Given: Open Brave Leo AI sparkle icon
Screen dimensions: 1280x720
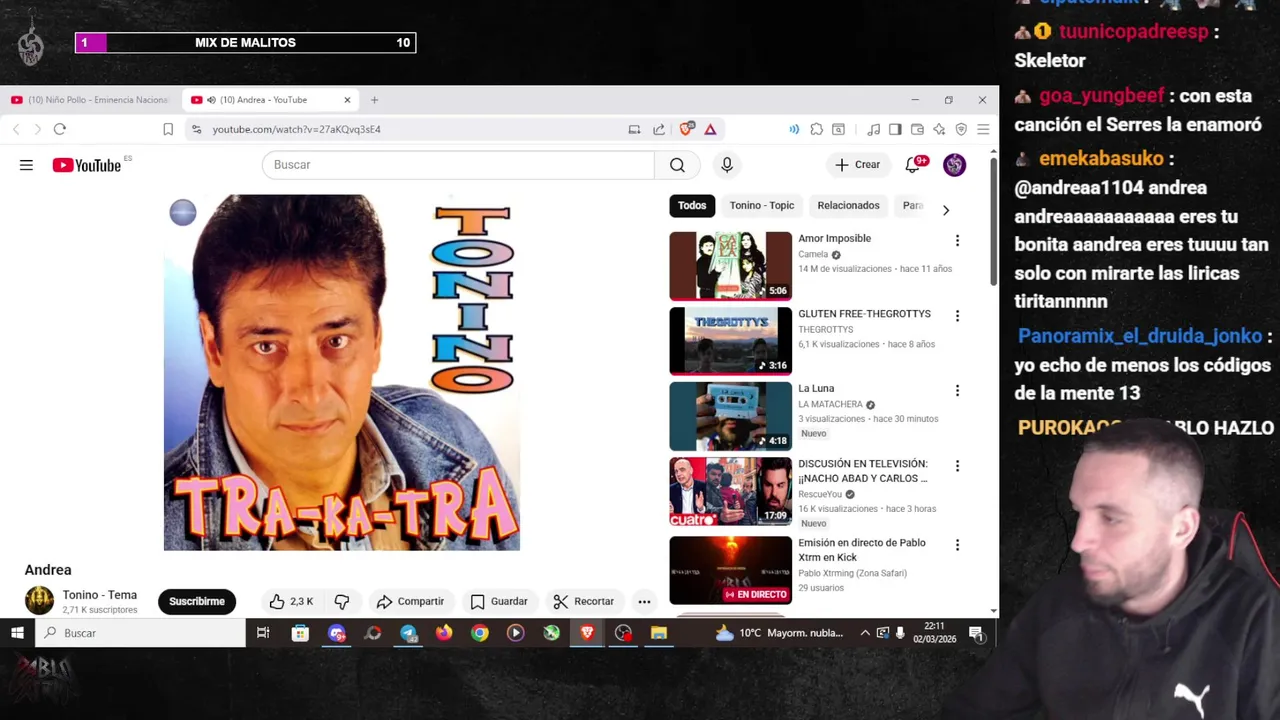Looking at the screenshot, I should (939, 129).
